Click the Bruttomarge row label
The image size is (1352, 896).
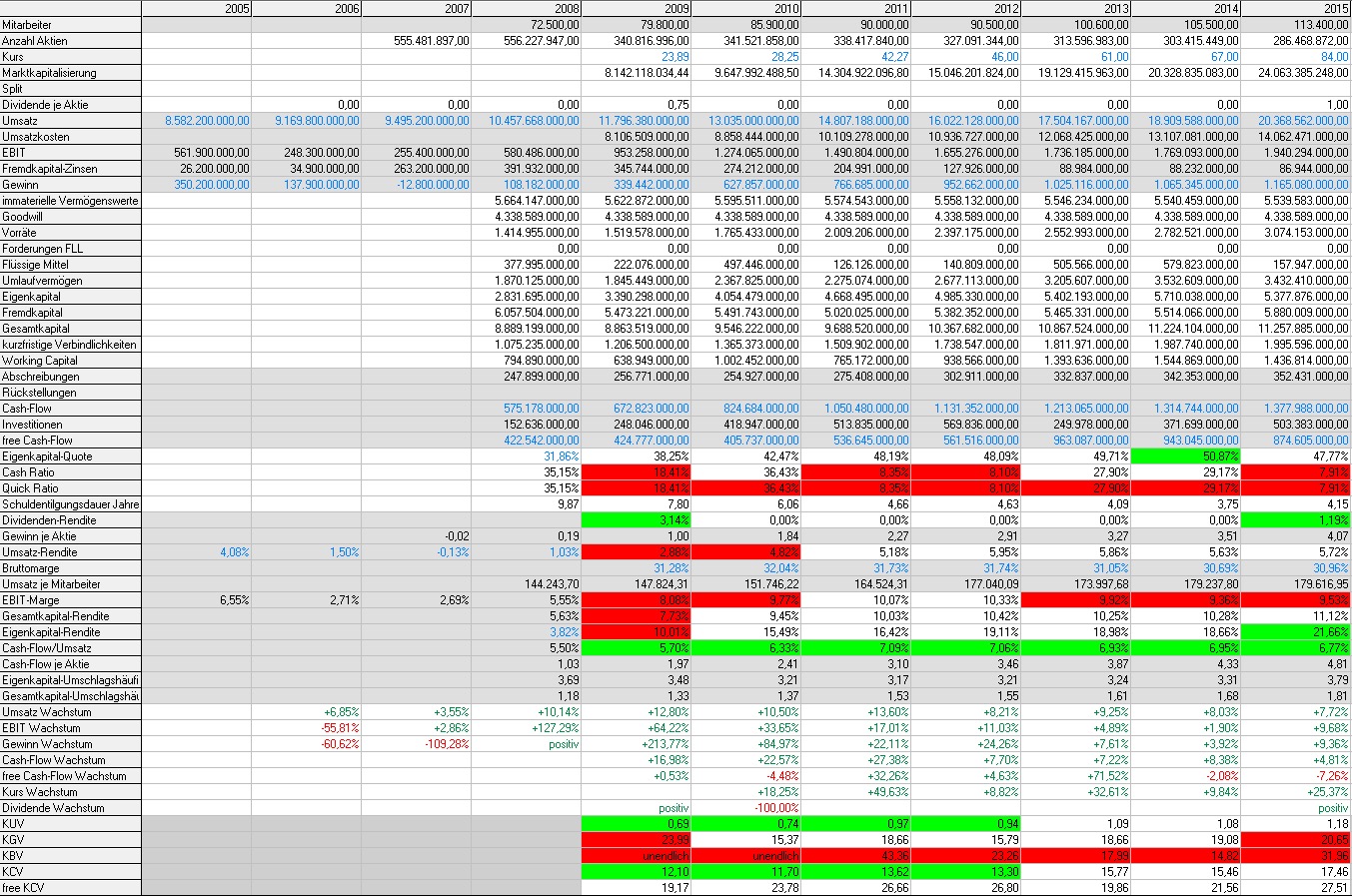point(71,567)
